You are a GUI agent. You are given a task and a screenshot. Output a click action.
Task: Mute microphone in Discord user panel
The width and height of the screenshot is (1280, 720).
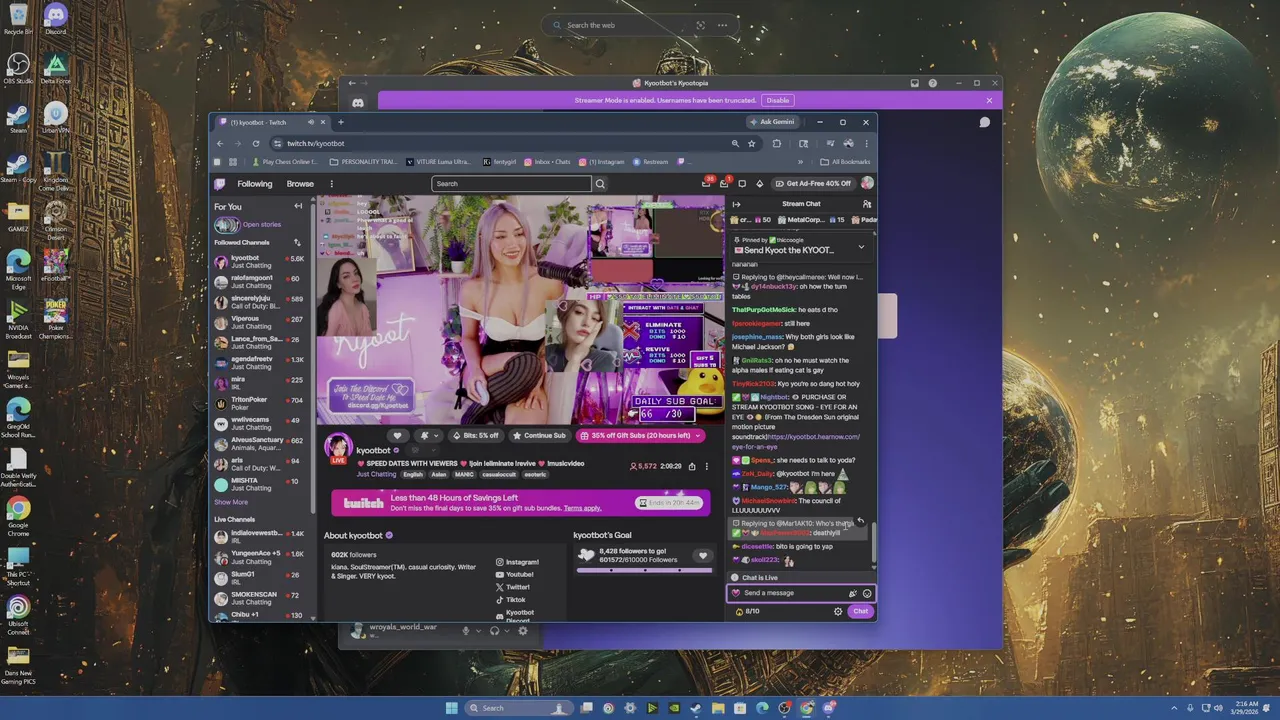tap(465, 630)
